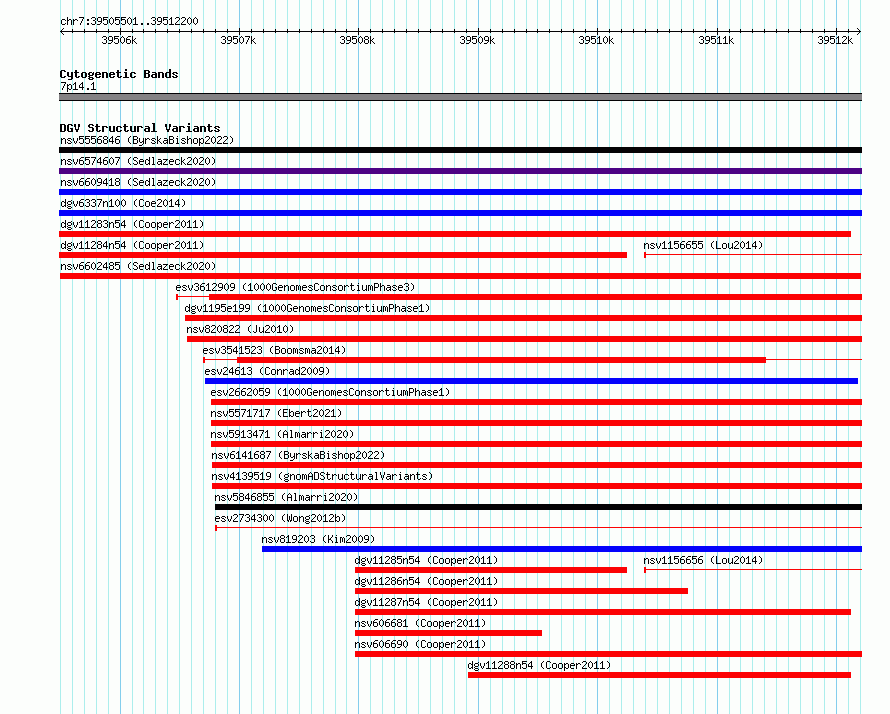Open the nsv1156656 (Lou2014) label
890x714 pixels.
pos(703,560)
